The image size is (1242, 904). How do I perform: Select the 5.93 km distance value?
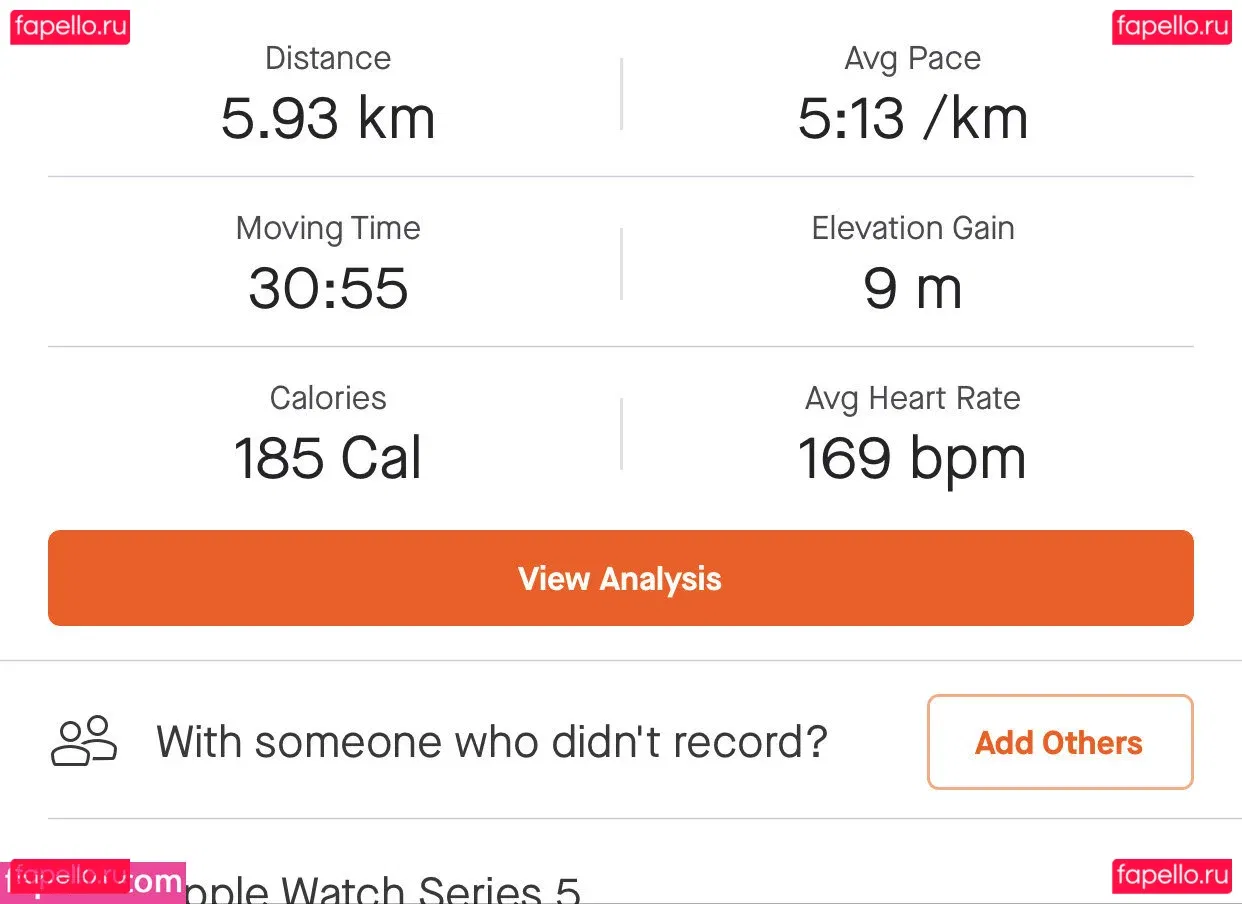click(x=328, y=118)
